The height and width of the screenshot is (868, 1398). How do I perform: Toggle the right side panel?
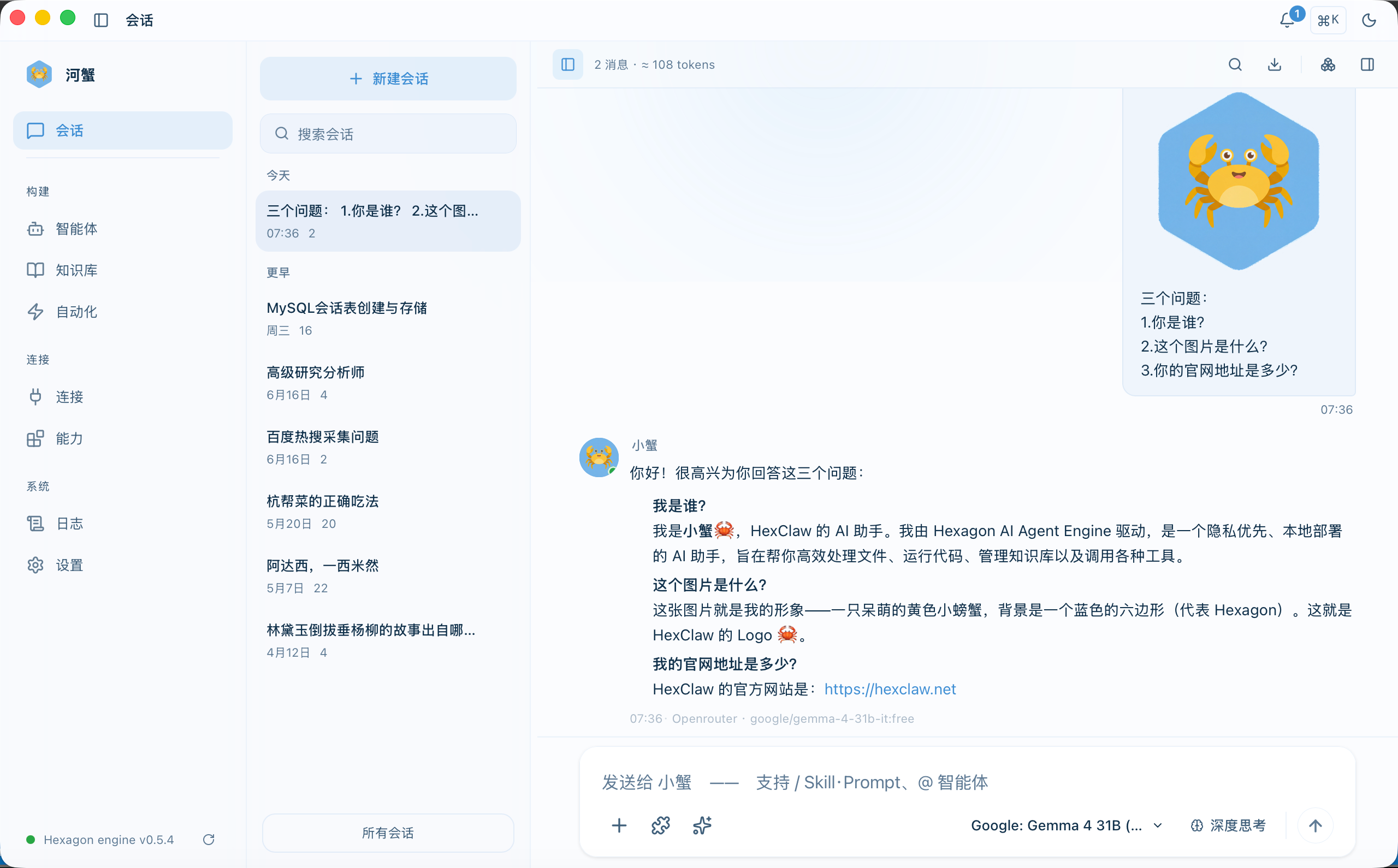[x=1367, y=64]
